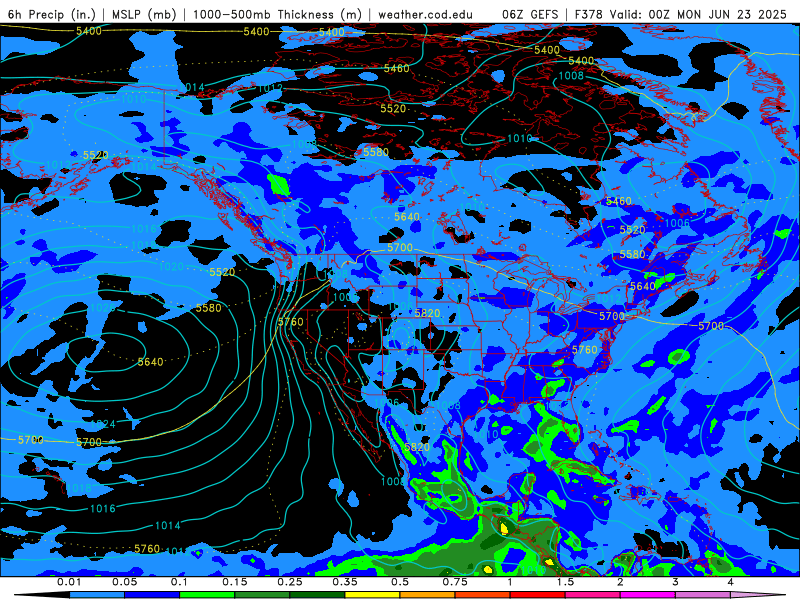Screen dimensions: 800x600
Task: Pick the dark green legend swatch after 0.25
Action: (317, 595)
